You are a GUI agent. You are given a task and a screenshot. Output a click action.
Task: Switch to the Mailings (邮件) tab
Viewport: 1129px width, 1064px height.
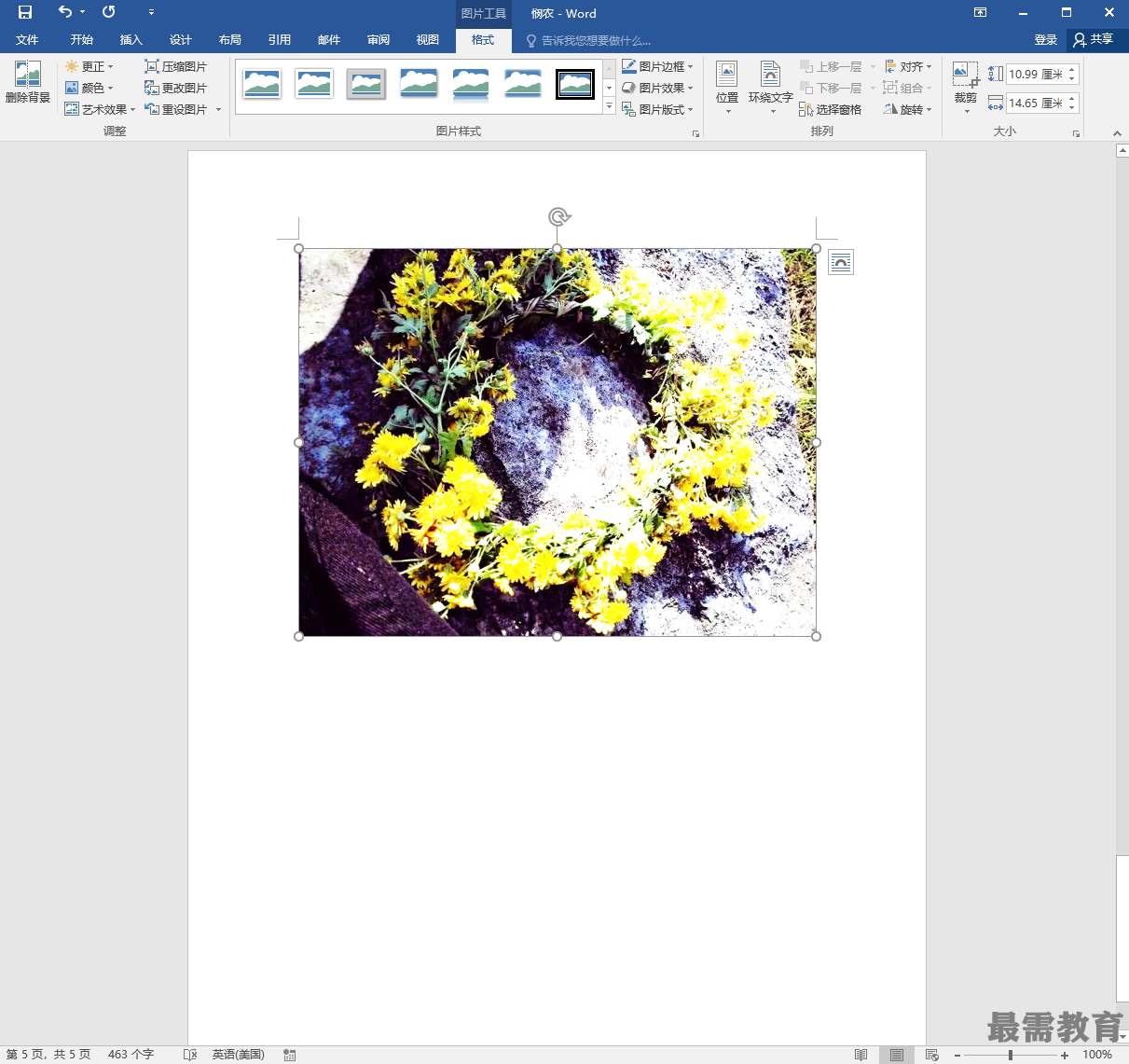tap(329, 40)
